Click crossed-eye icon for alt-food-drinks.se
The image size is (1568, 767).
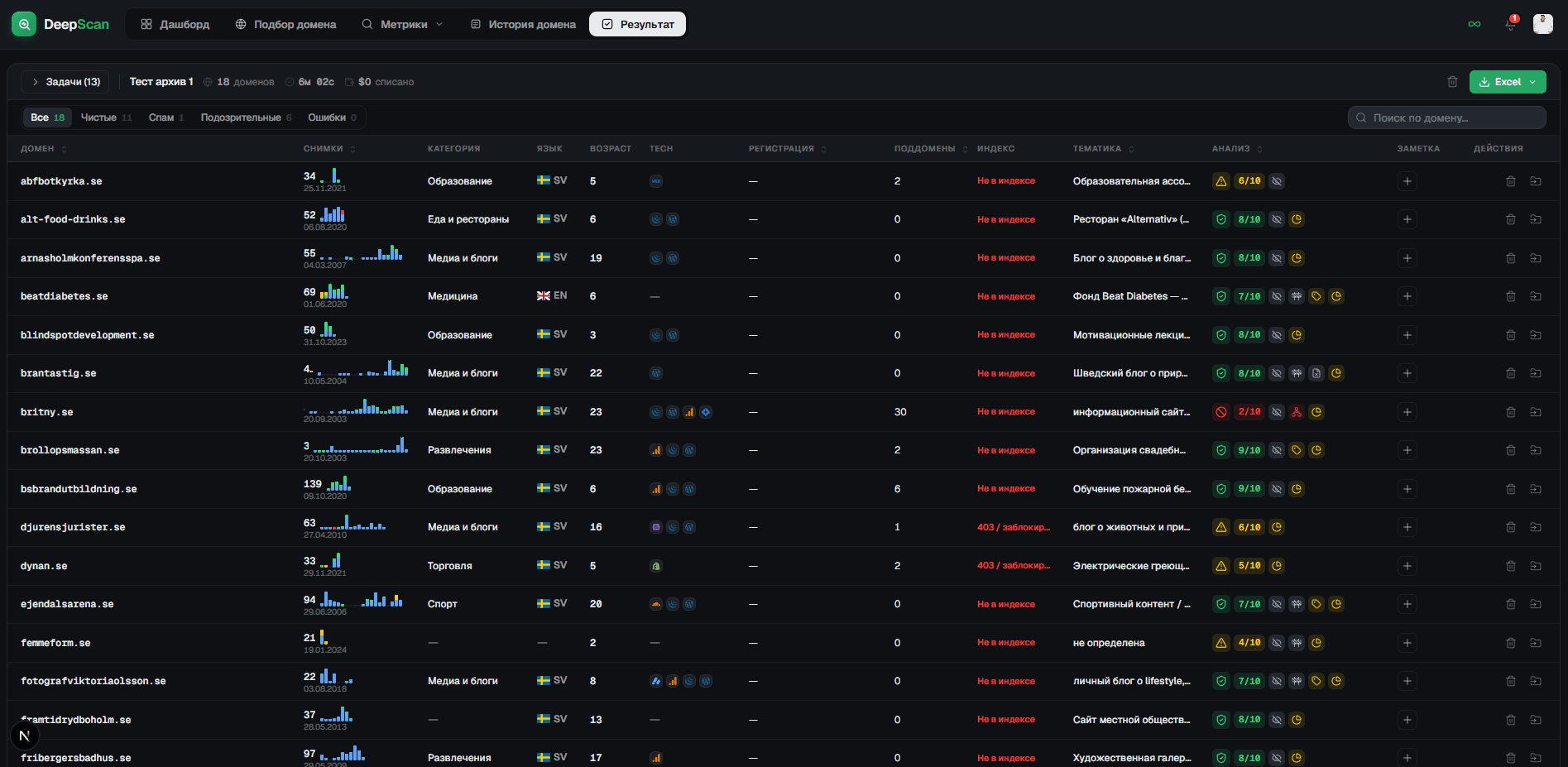click(x=1277, y=219)
